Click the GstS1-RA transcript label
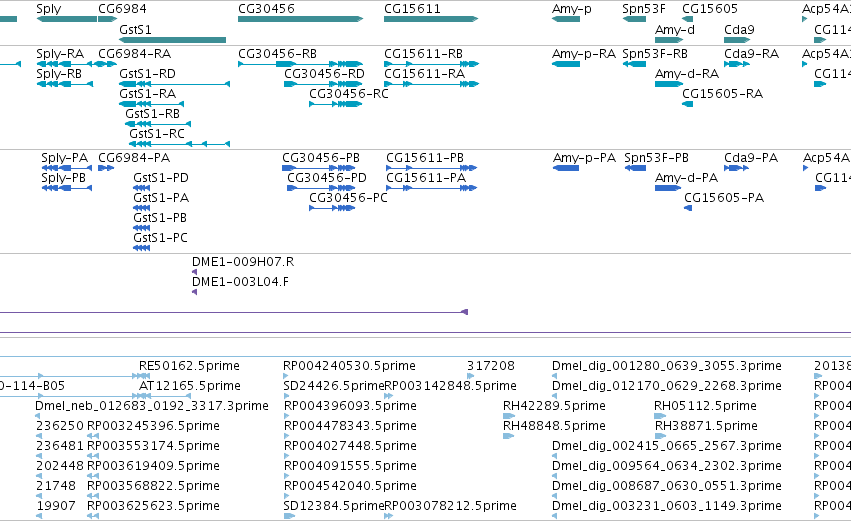The height and width of the screenshot is (521, 851). (148, 94)
